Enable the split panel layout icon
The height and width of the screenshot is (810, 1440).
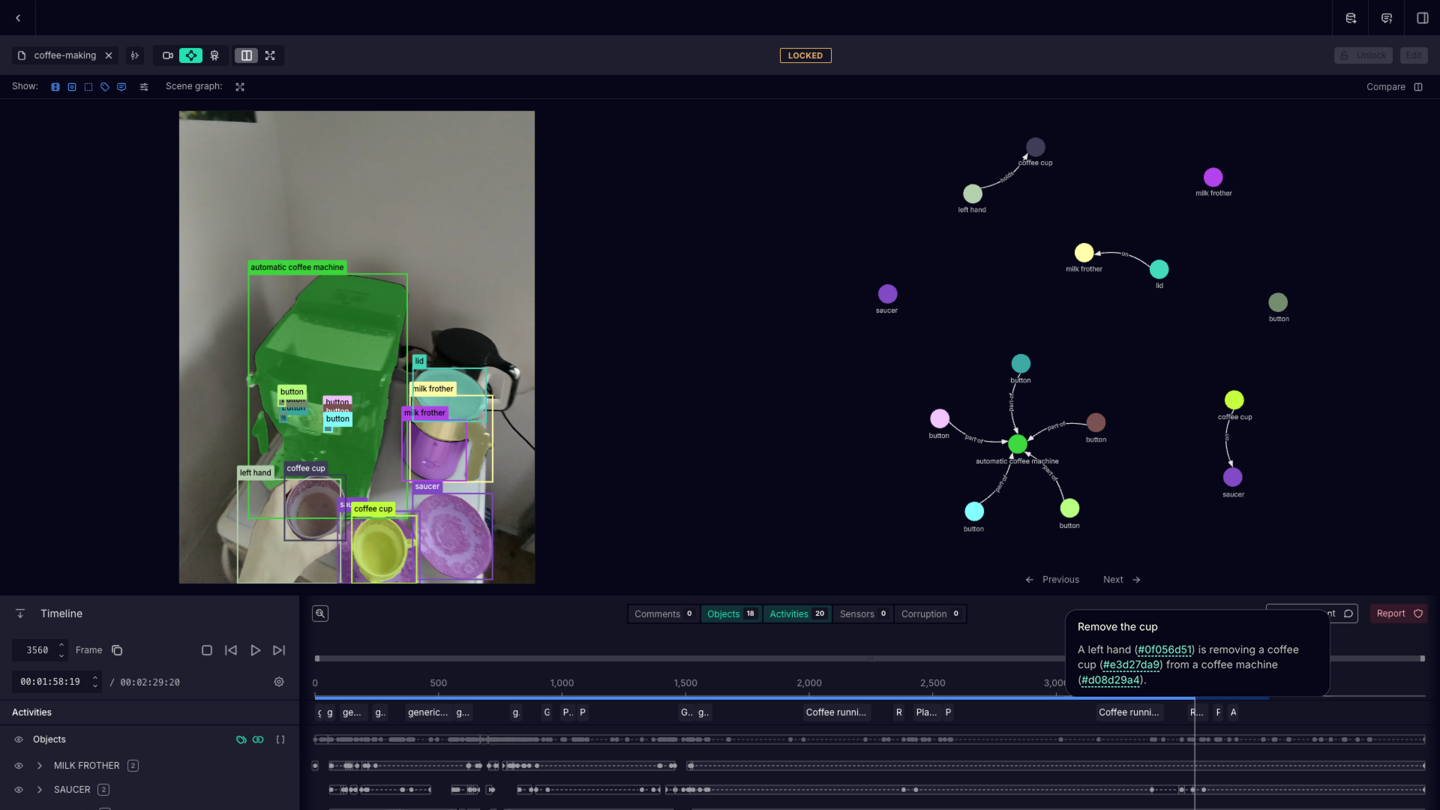point(246,56)
